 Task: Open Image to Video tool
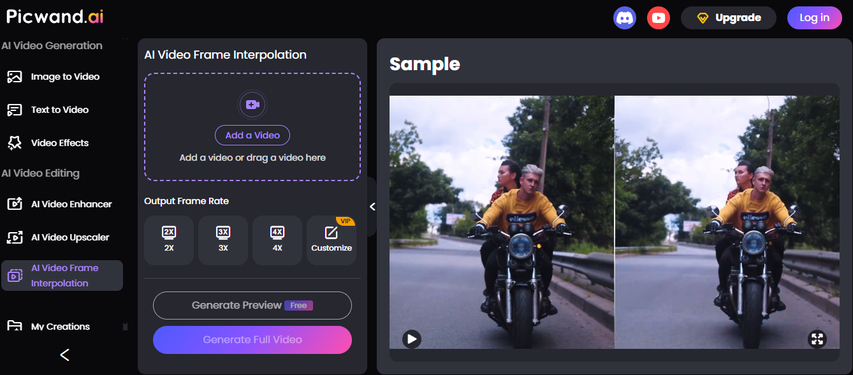54,77
